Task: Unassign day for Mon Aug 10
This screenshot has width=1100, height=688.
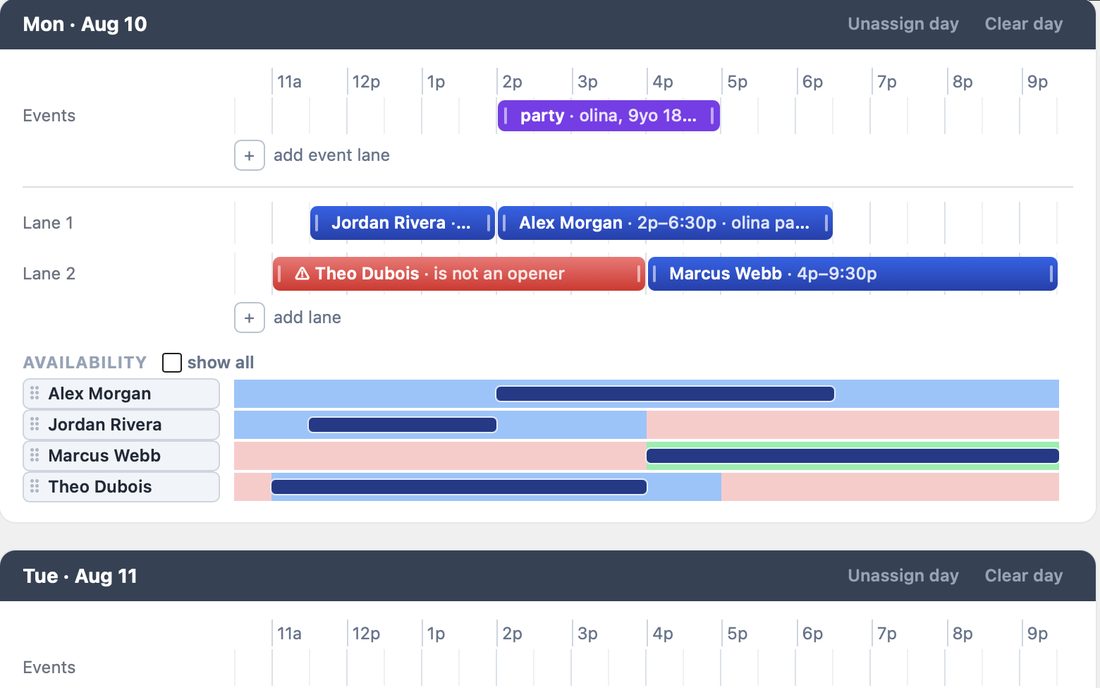Action: tap(903, 24)
